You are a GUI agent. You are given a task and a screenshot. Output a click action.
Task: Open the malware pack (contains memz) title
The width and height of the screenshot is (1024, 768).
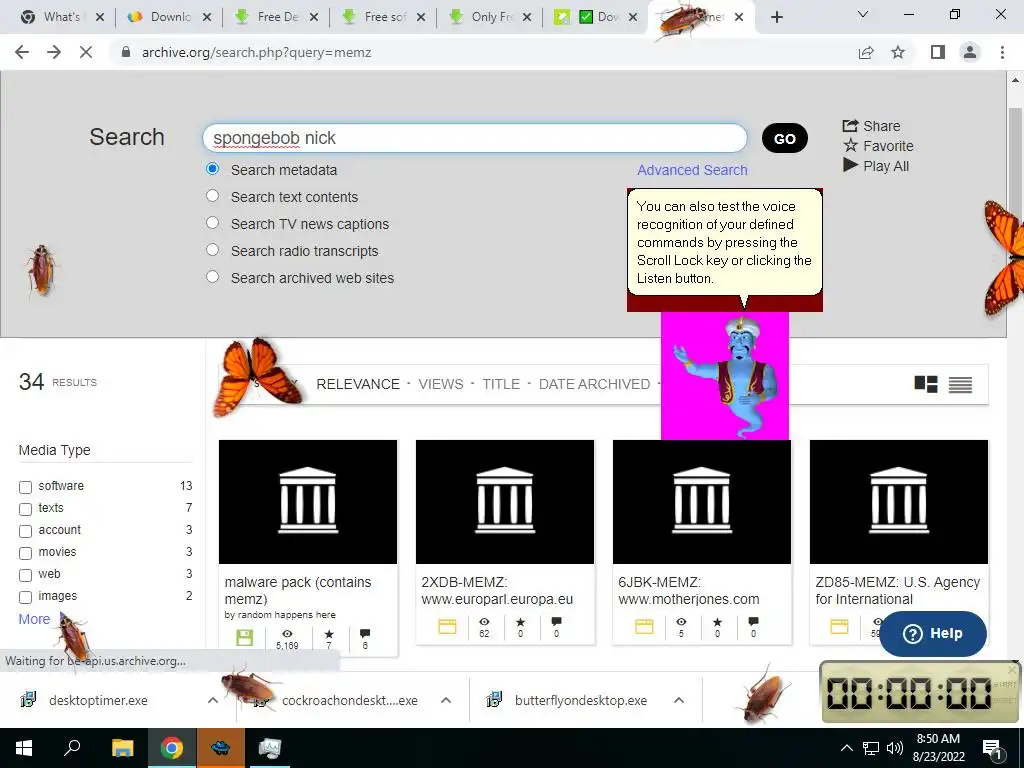(298, 590)
